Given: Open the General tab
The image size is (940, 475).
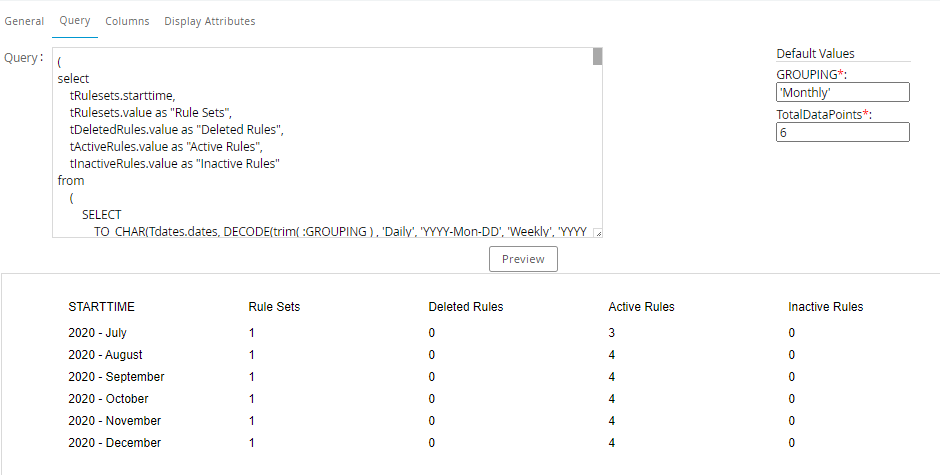Looking at the screenshot, I should (x=24, y=21).
